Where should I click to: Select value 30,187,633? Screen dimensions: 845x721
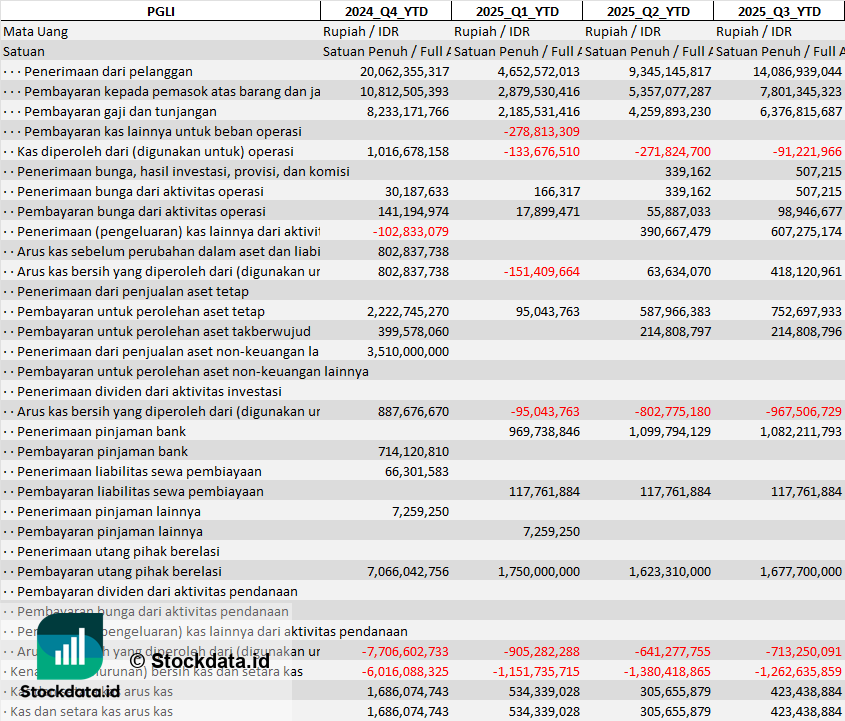[x=417, y=191]
